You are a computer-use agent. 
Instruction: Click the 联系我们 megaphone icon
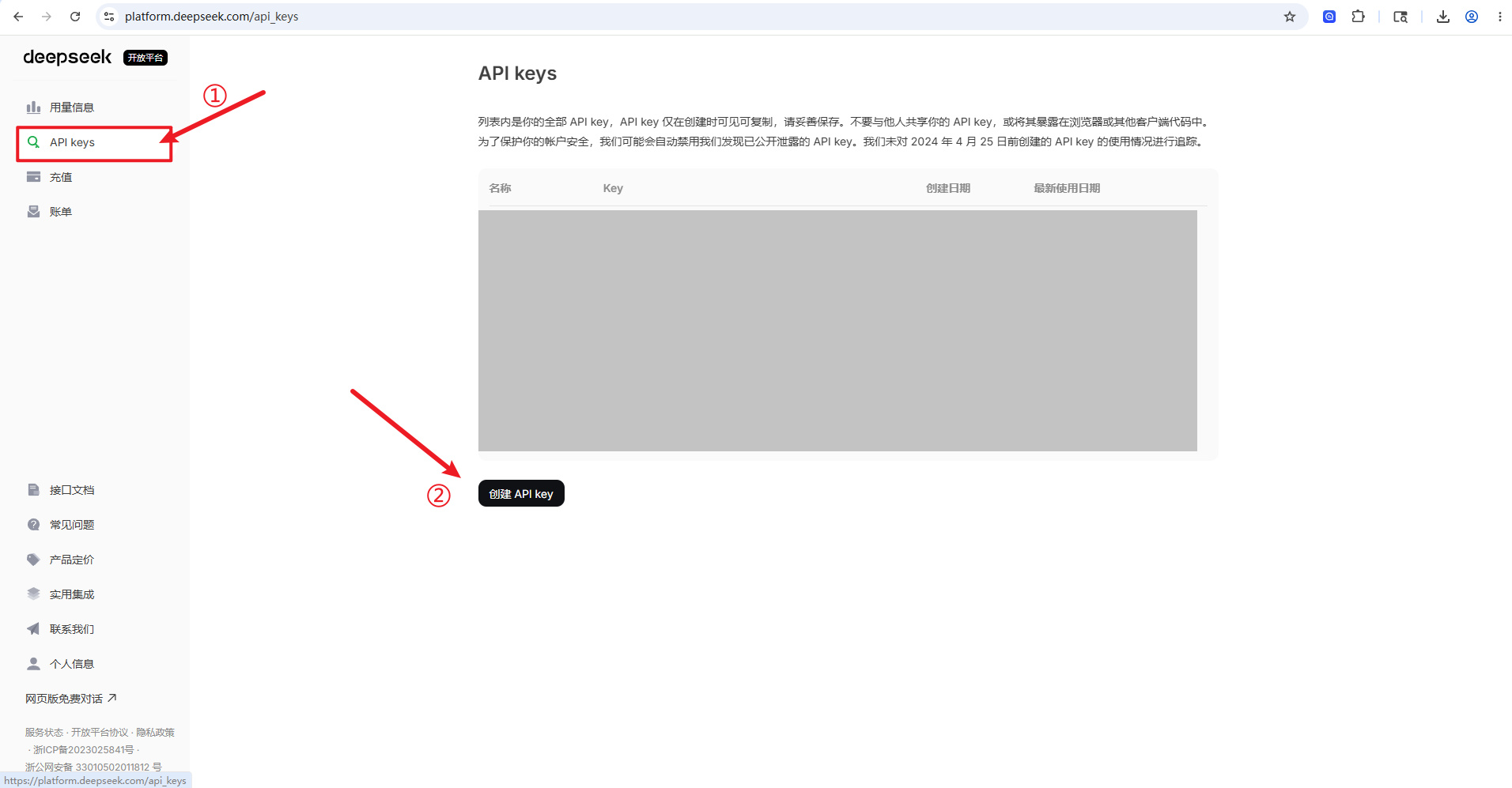(x=33, y=629)
